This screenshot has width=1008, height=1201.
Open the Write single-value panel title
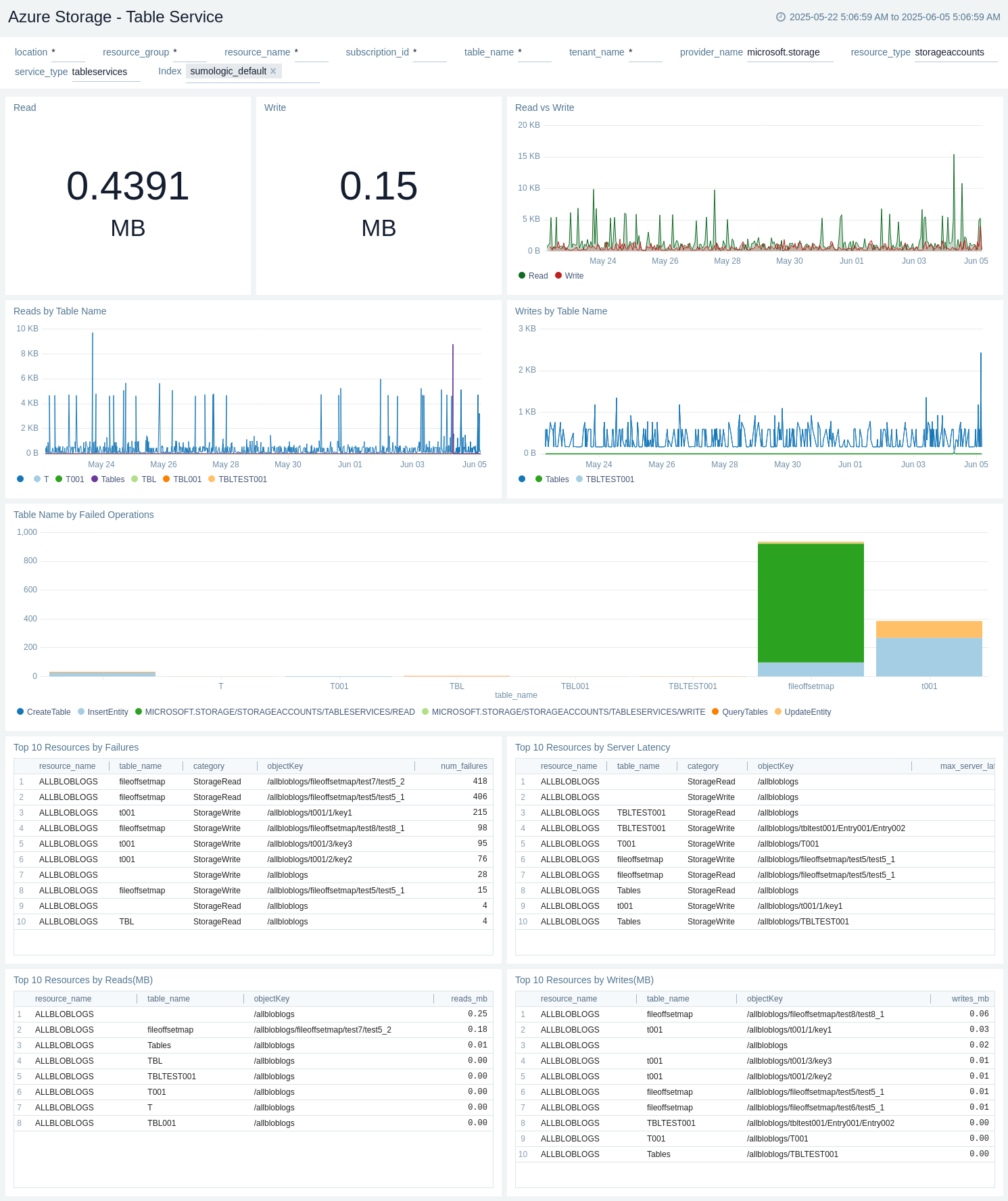click(x=275, y=108)
